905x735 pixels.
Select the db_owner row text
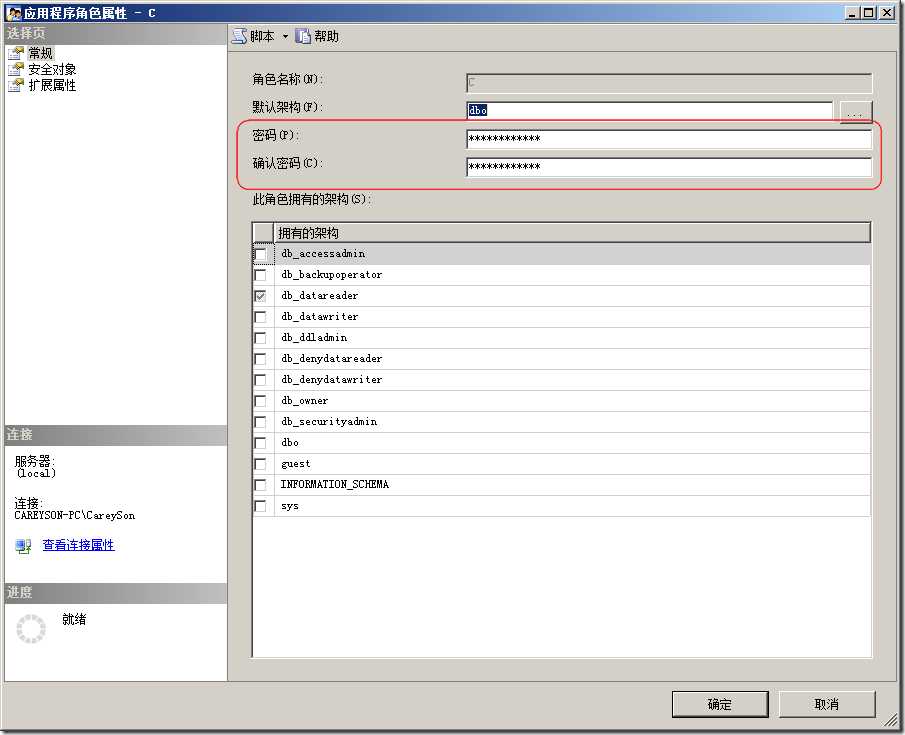click(x=305, y=401)
